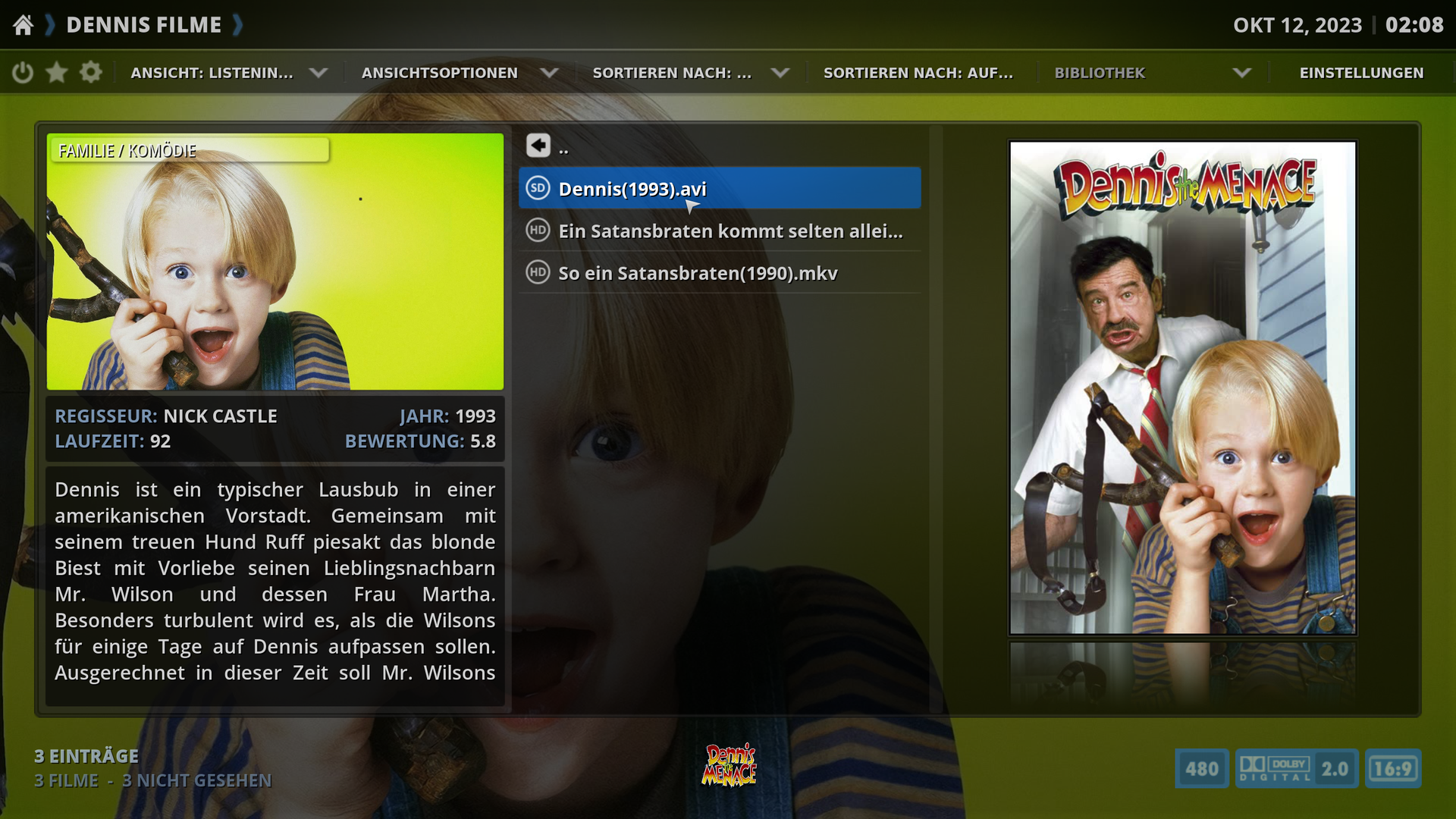
Task: Click the back arrow parent folder icon
Action: (x=538, y=146)
